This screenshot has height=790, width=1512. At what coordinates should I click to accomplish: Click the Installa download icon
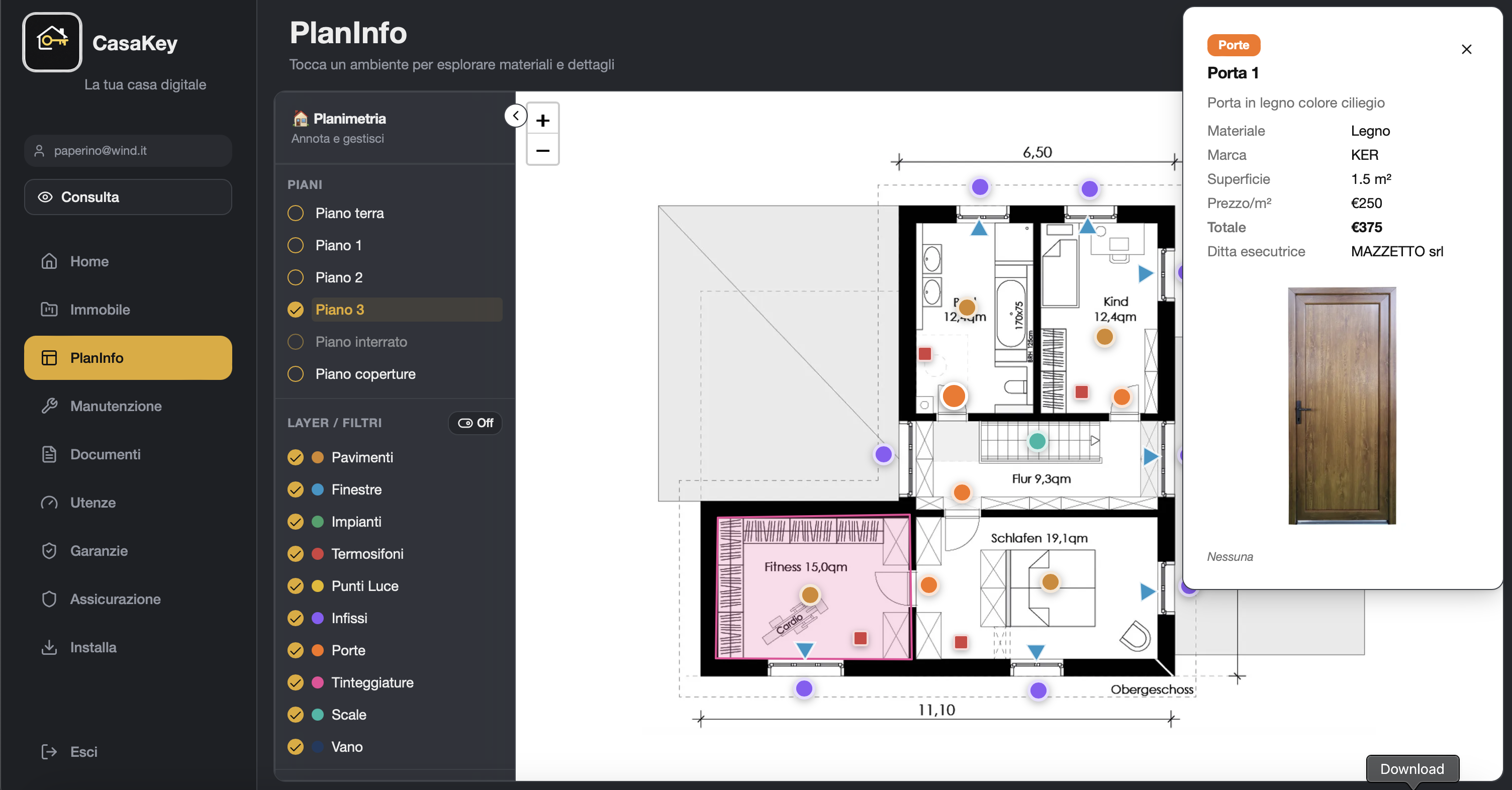point(49,647)
